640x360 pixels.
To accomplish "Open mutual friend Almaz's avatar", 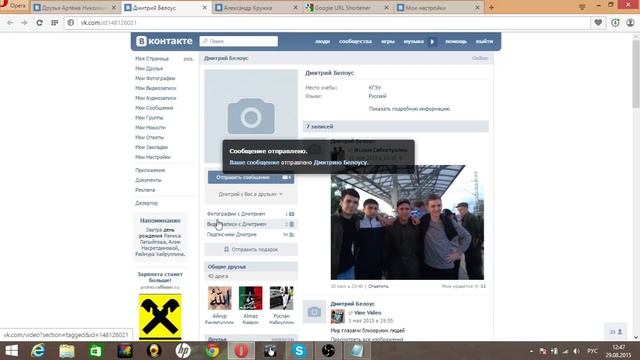I will (251, 298).
